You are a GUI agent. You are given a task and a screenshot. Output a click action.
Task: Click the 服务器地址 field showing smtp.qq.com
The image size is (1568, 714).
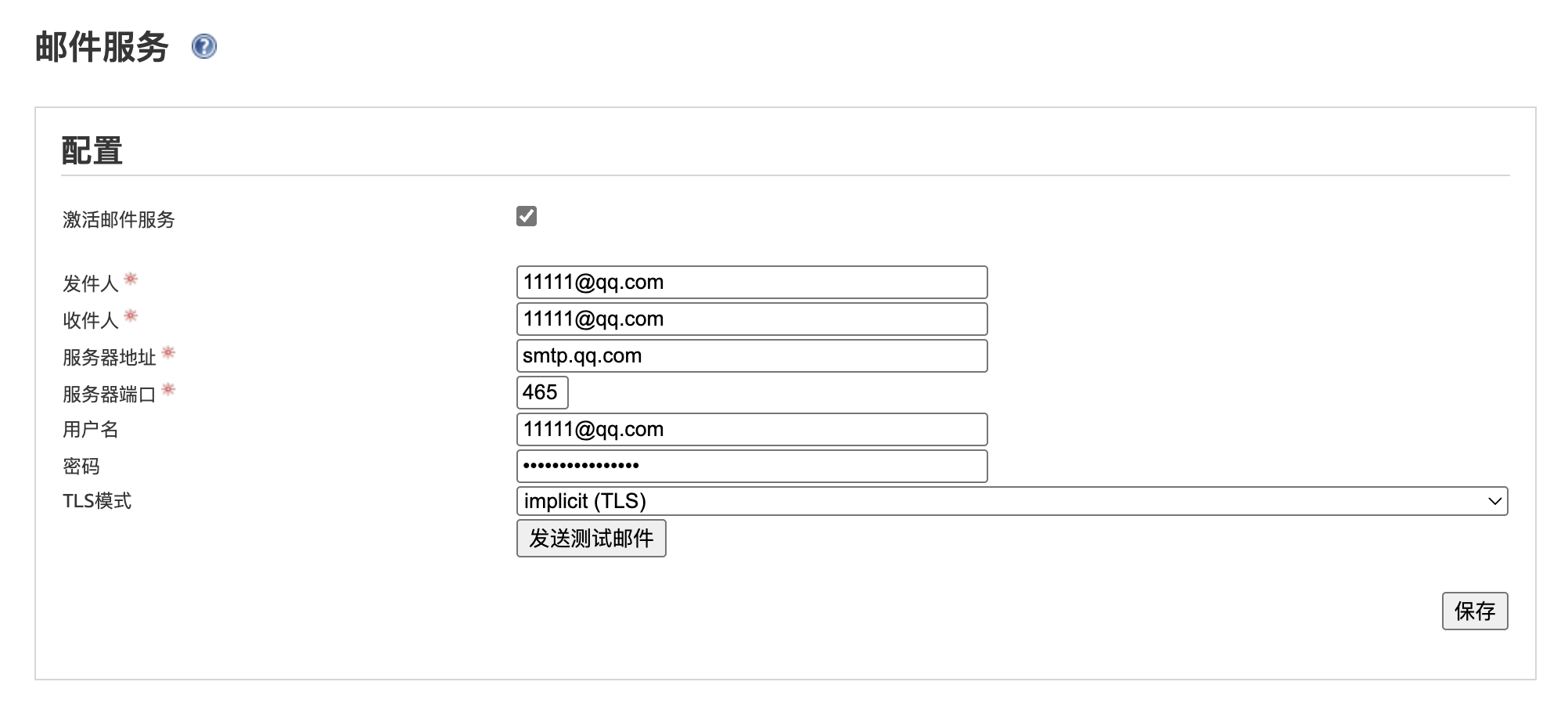pos(751,356)
